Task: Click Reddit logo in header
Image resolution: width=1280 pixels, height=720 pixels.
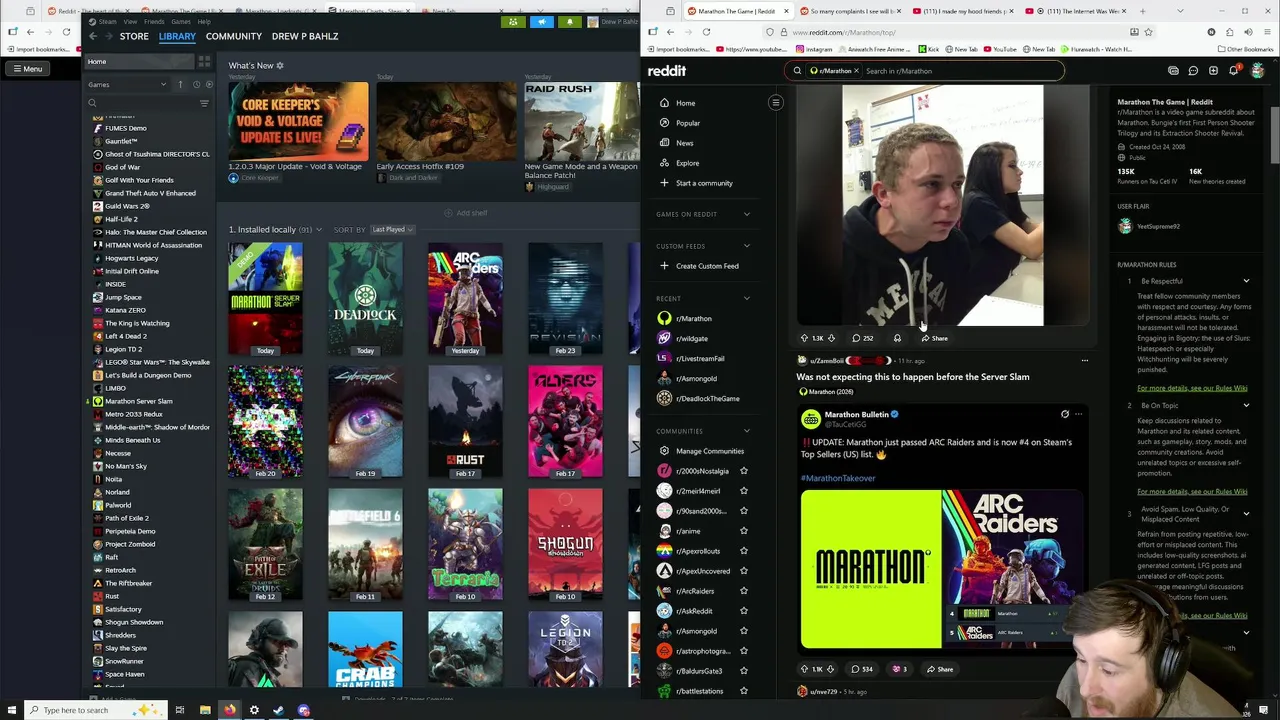Action: [667, 71]
